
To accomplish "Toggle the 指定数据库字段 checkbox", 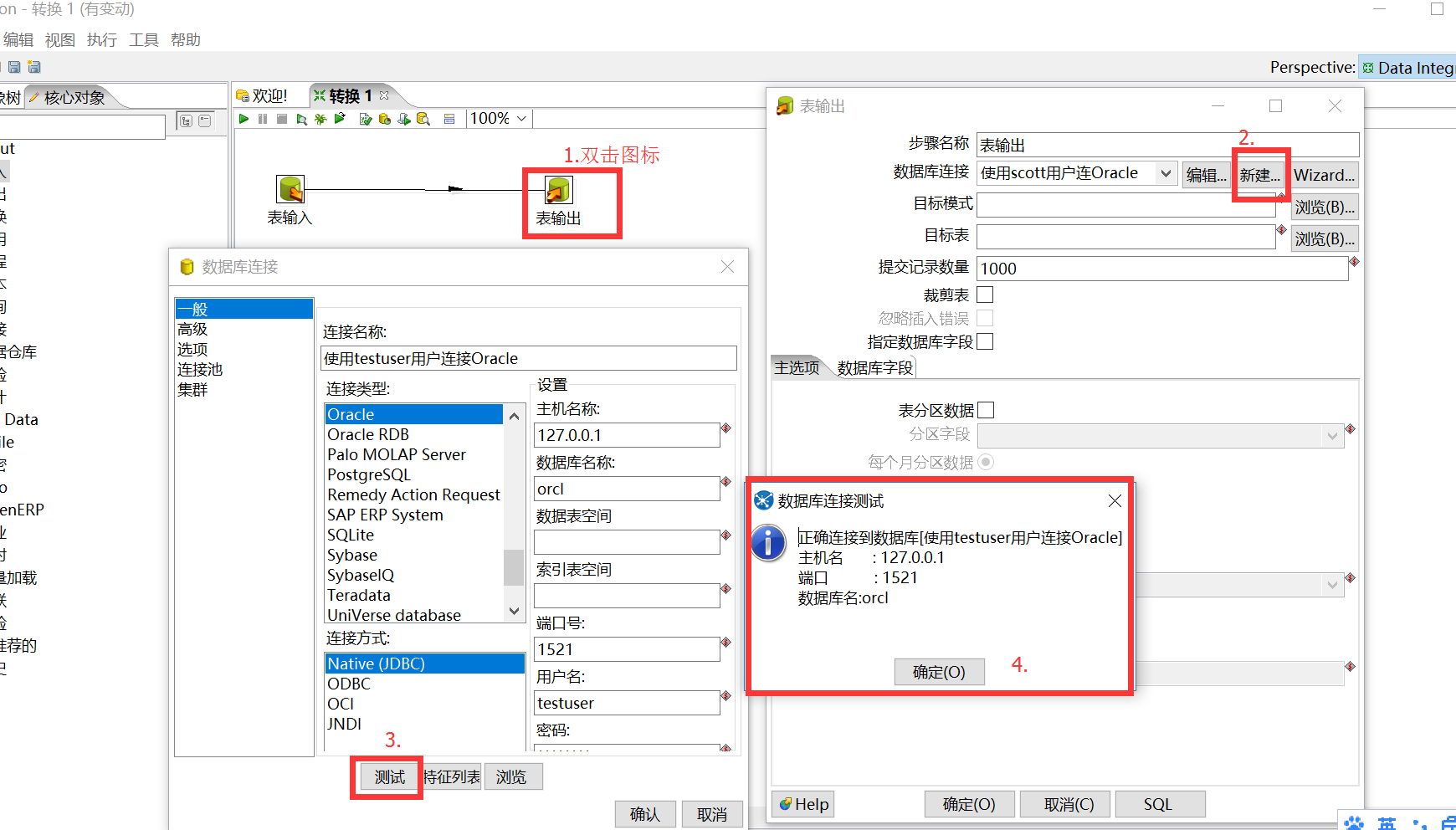I will pos(985,341).
